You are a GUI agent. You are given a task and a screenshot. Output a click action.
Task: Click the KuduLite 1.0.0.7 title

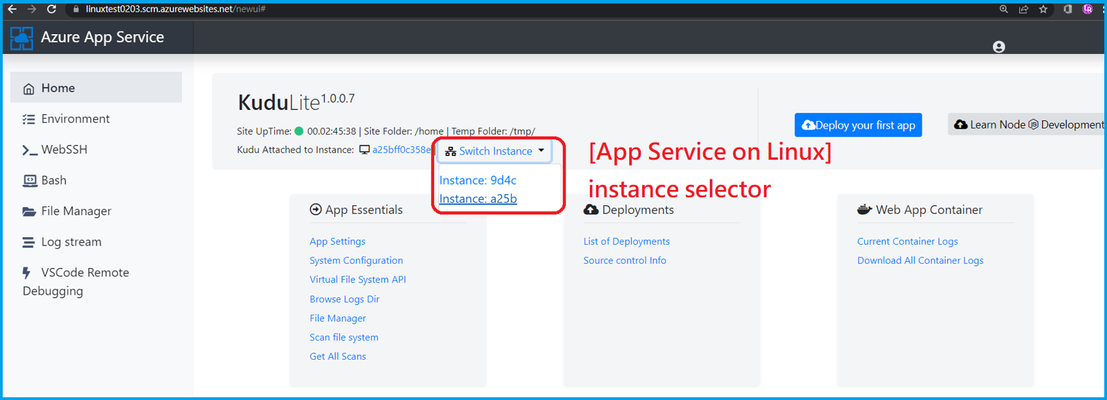(x=295, y=102)
